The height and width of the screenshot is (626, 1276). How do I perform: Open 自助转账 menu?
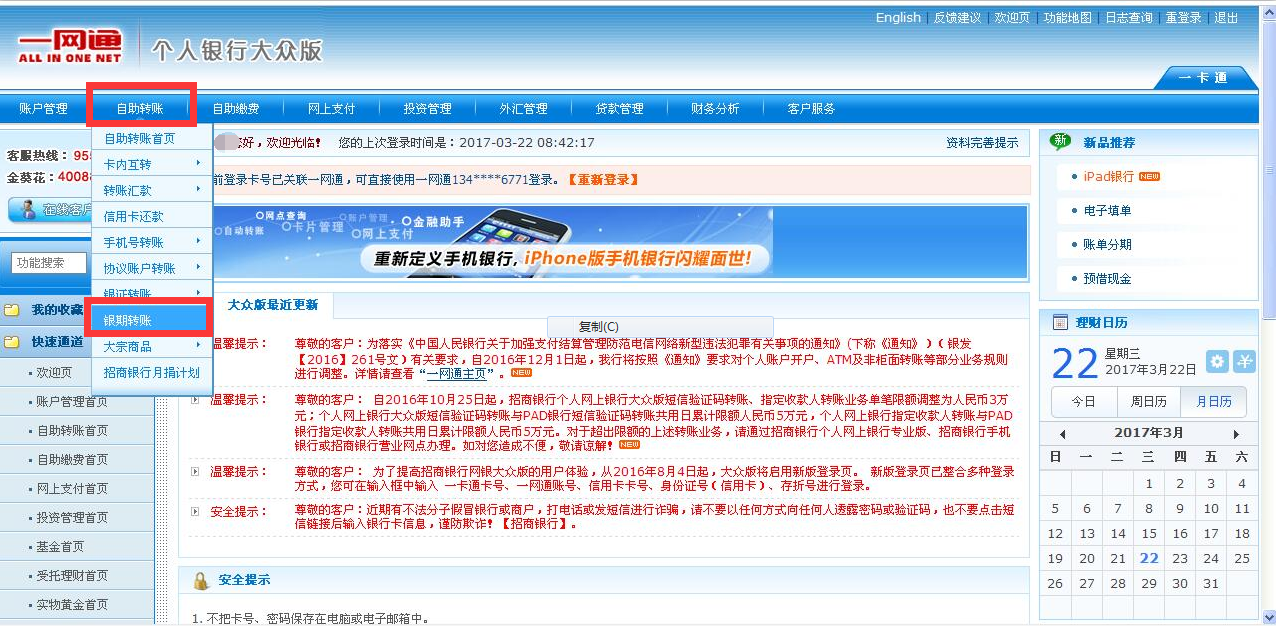point(140,108)
